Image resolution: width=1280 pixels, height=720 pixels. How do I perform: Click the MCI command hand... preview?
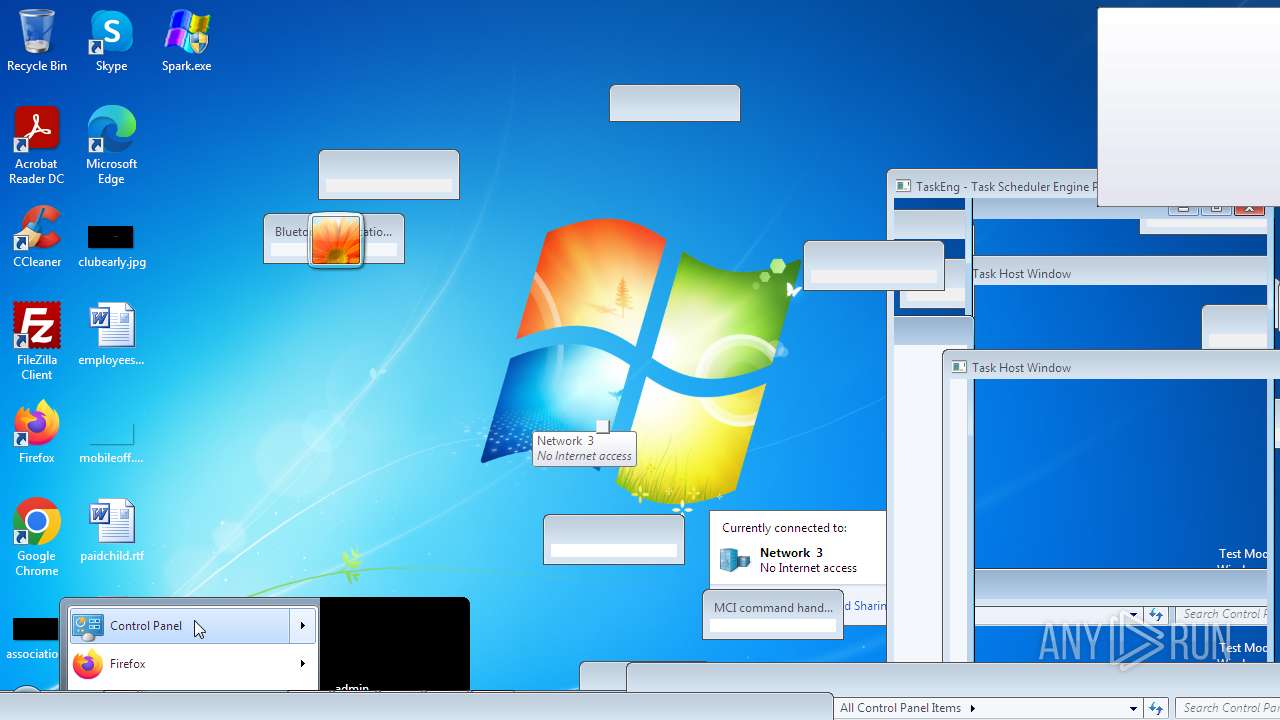773,614
